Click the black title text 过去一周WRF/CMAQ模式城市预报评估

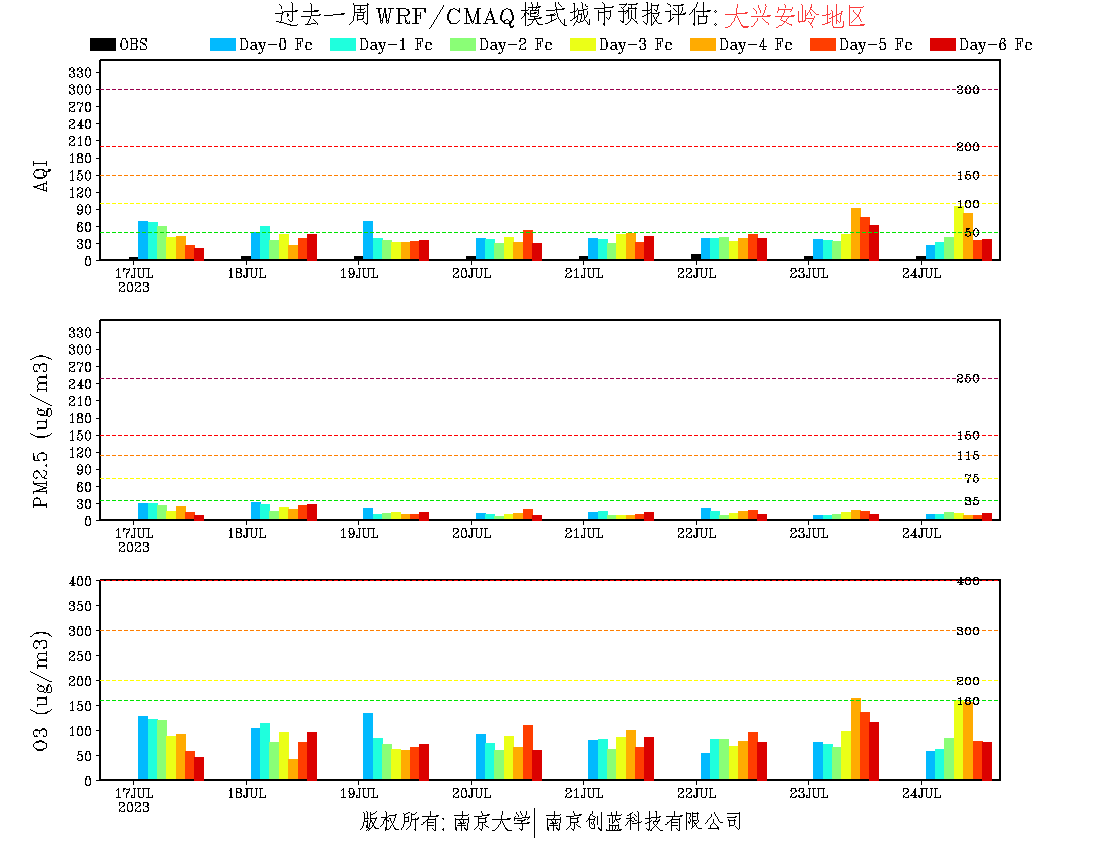(x=495, y=15)
